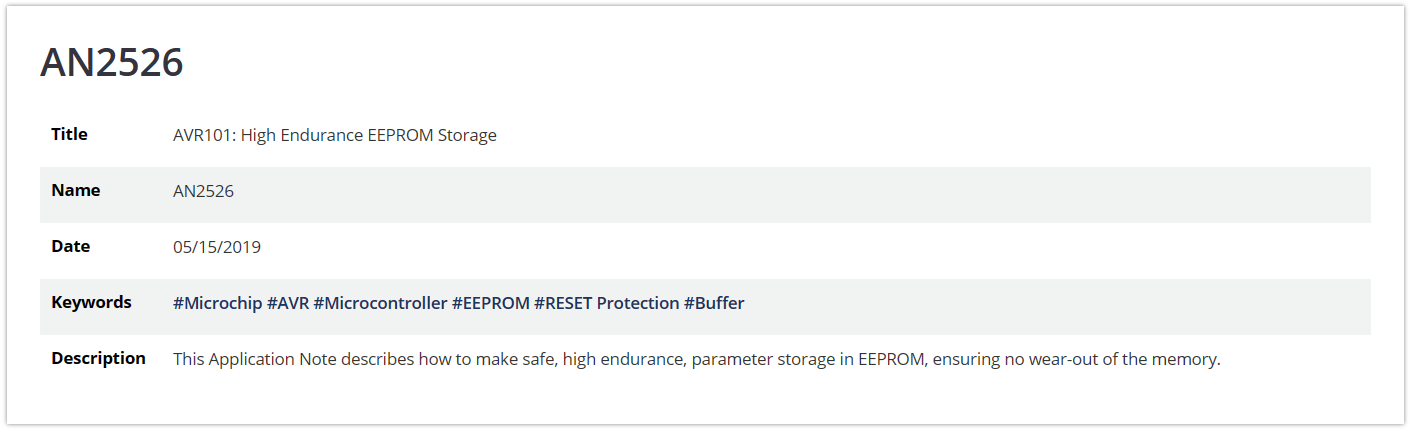This screenshot has width=1412, height=430.
Task: Click the Date row label
Action: [x=71, y=246]
